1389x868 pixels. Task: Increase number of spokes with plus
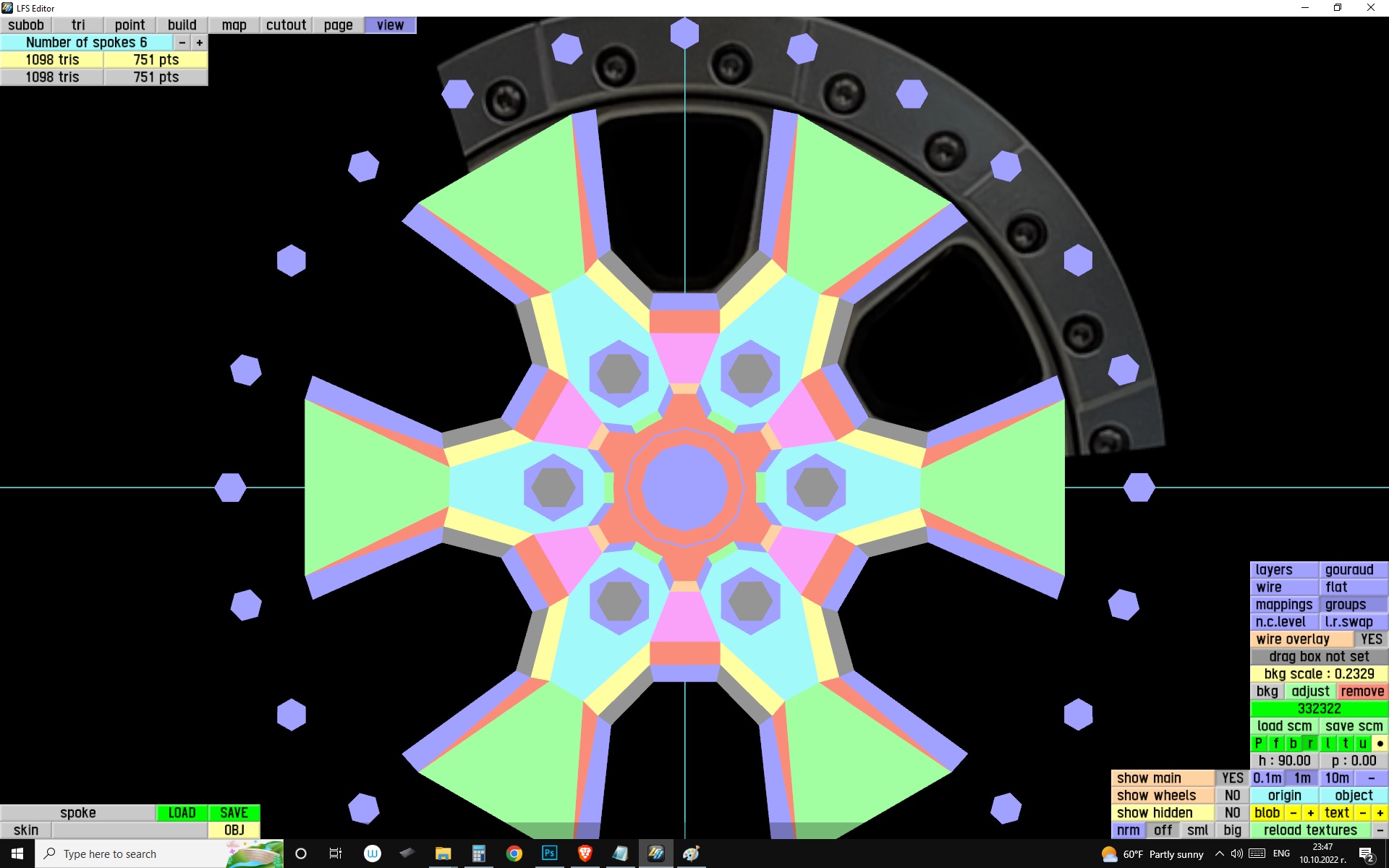[x=200, y=43]
